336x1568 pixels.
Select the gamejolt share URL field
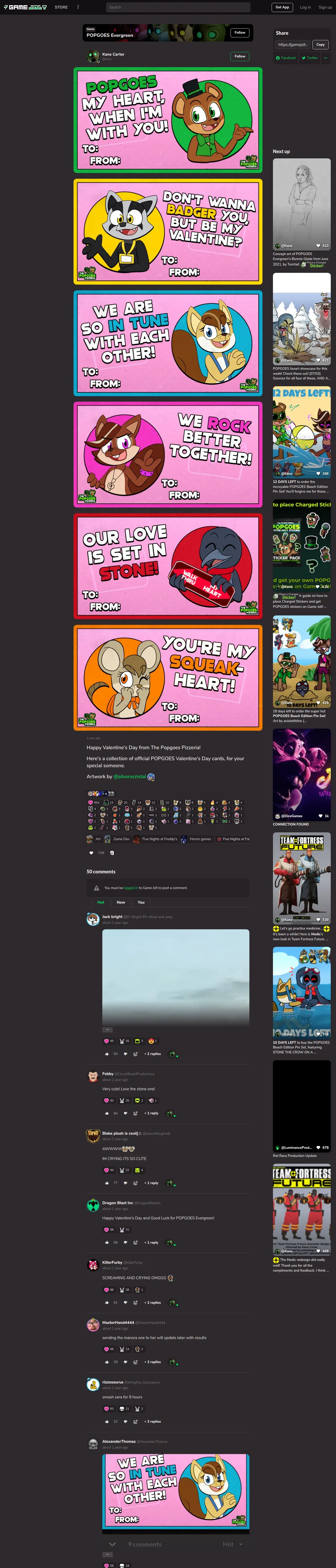(x=293, y=44)
